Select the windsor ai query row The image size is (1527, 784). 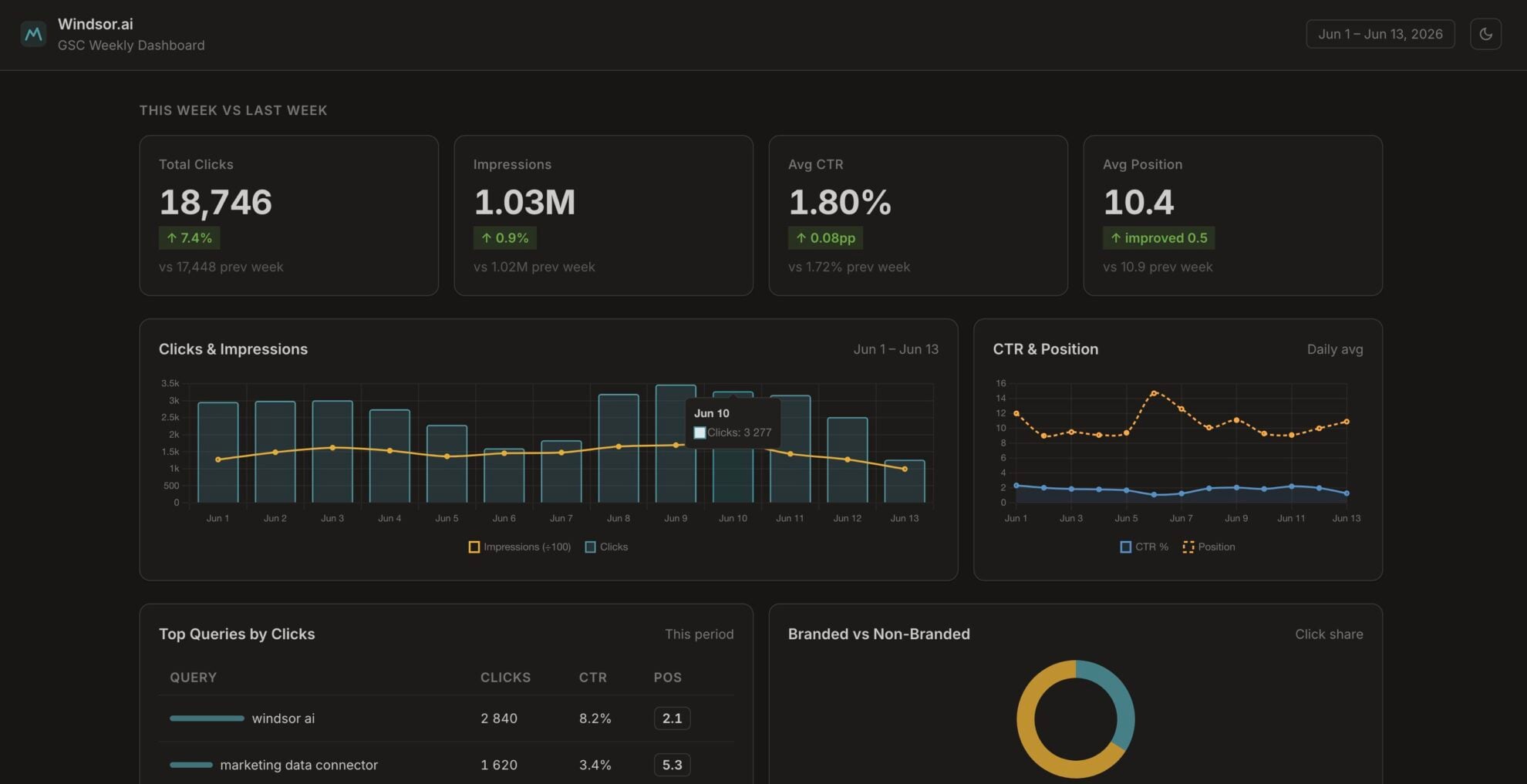pyautogui.click(x=446, y=718)
